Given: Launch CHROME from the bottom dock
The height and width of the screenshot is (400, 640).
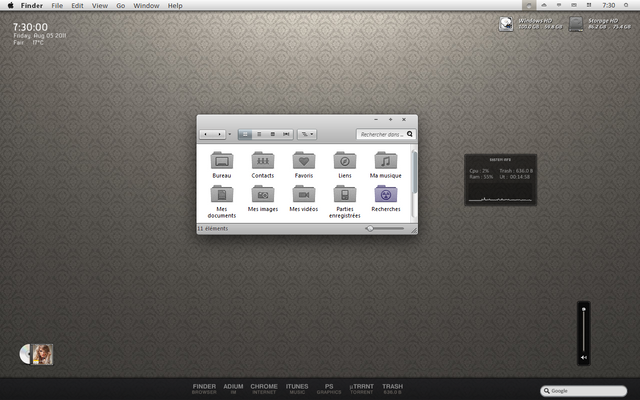Looking at the screenshot, I should (x=264, y=388).
